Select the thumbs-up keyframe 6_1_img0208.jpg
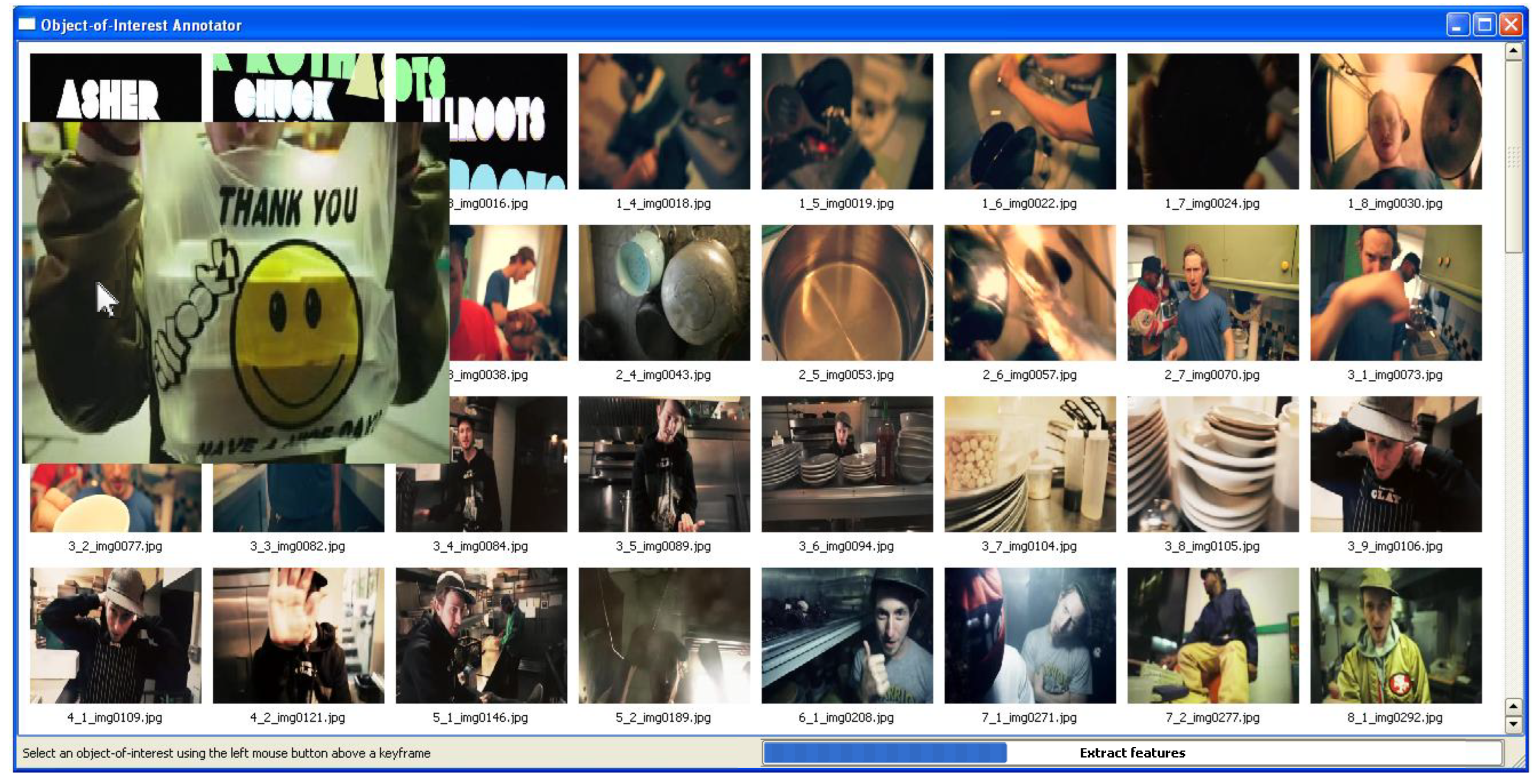 [847, 635]
